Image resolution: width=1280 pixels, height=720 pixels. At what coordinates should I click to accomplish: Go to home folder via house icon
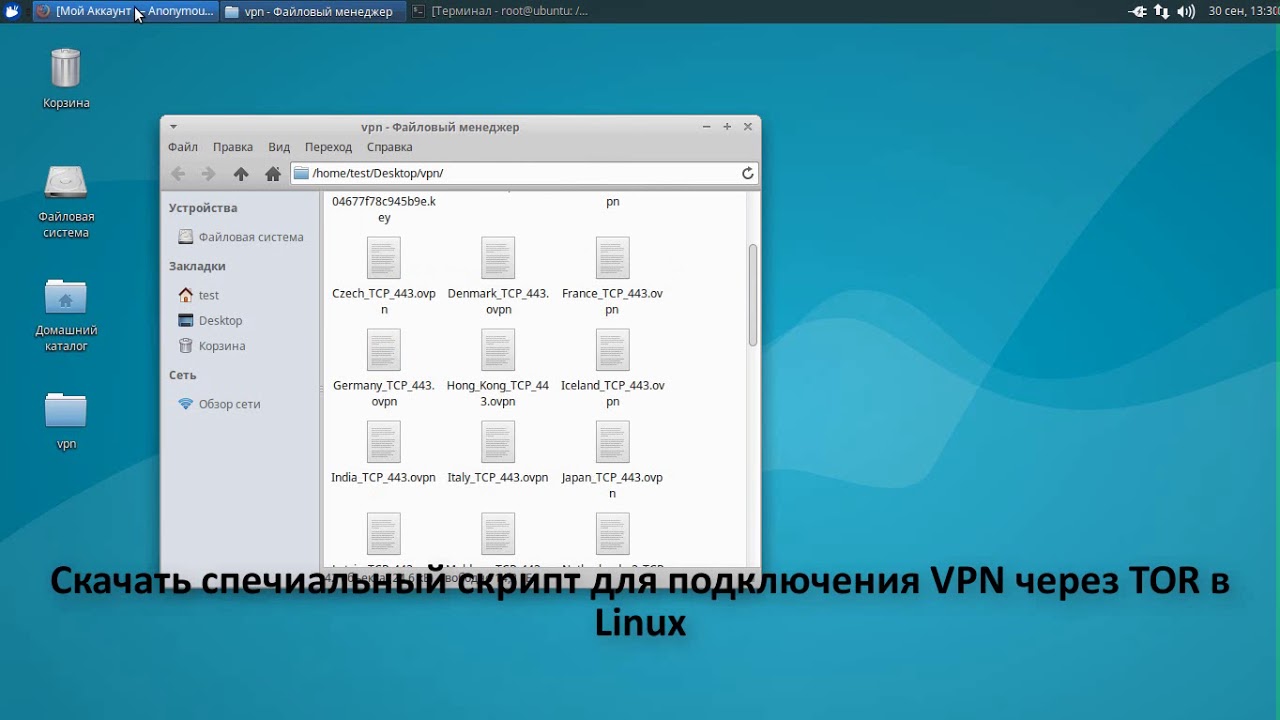tap(272, 174)
